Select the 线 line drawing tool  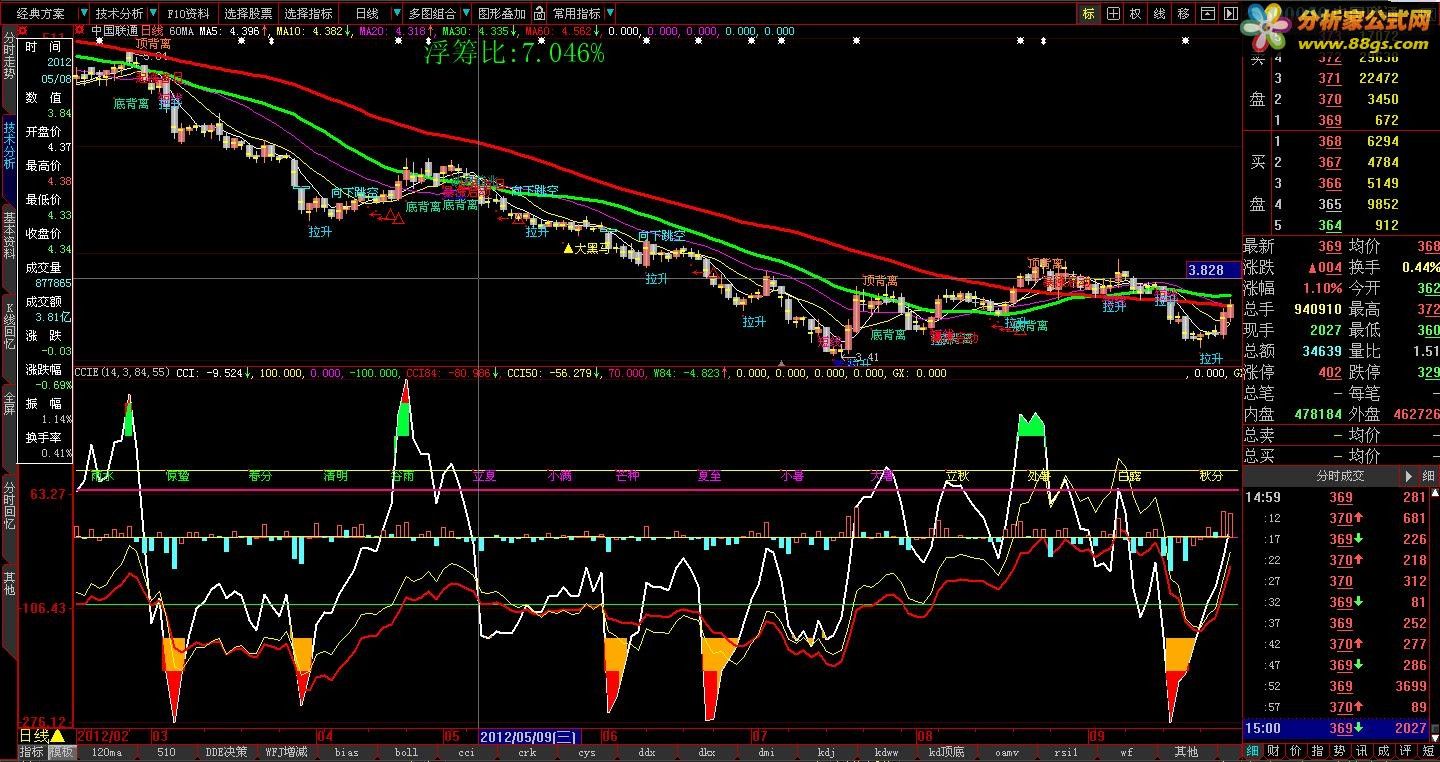1159,14
